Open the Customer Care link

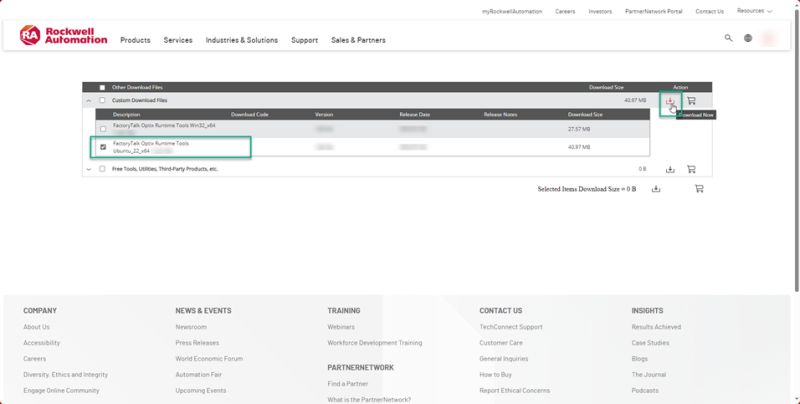501,343
